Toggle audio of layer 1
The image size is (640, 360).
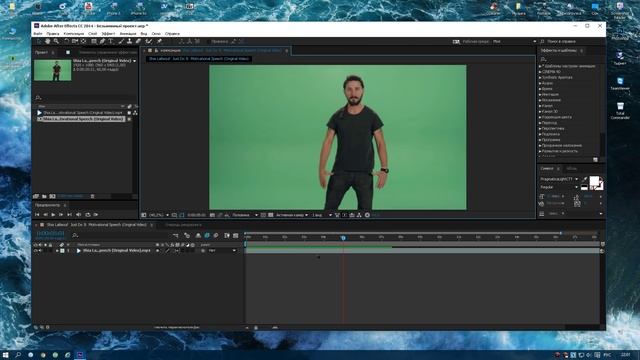click(40, 251)
